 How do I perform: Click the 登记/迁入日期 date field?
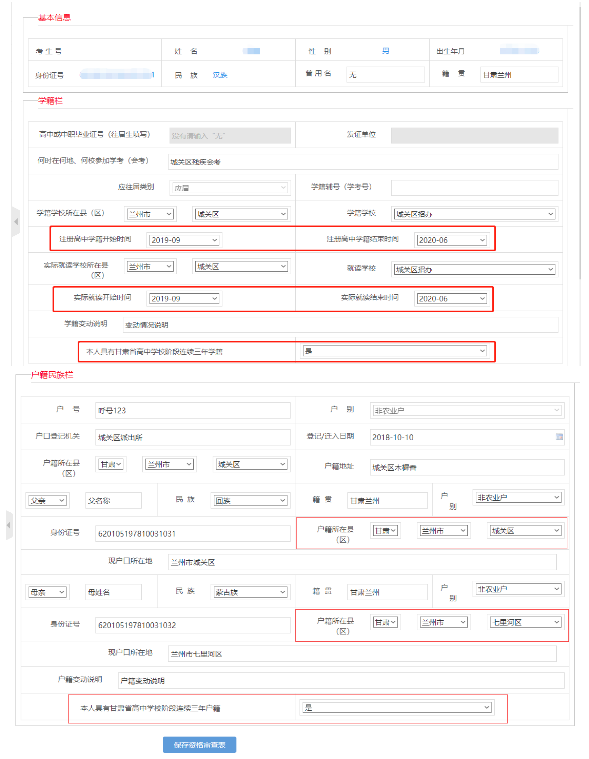(x=467, y=437)
